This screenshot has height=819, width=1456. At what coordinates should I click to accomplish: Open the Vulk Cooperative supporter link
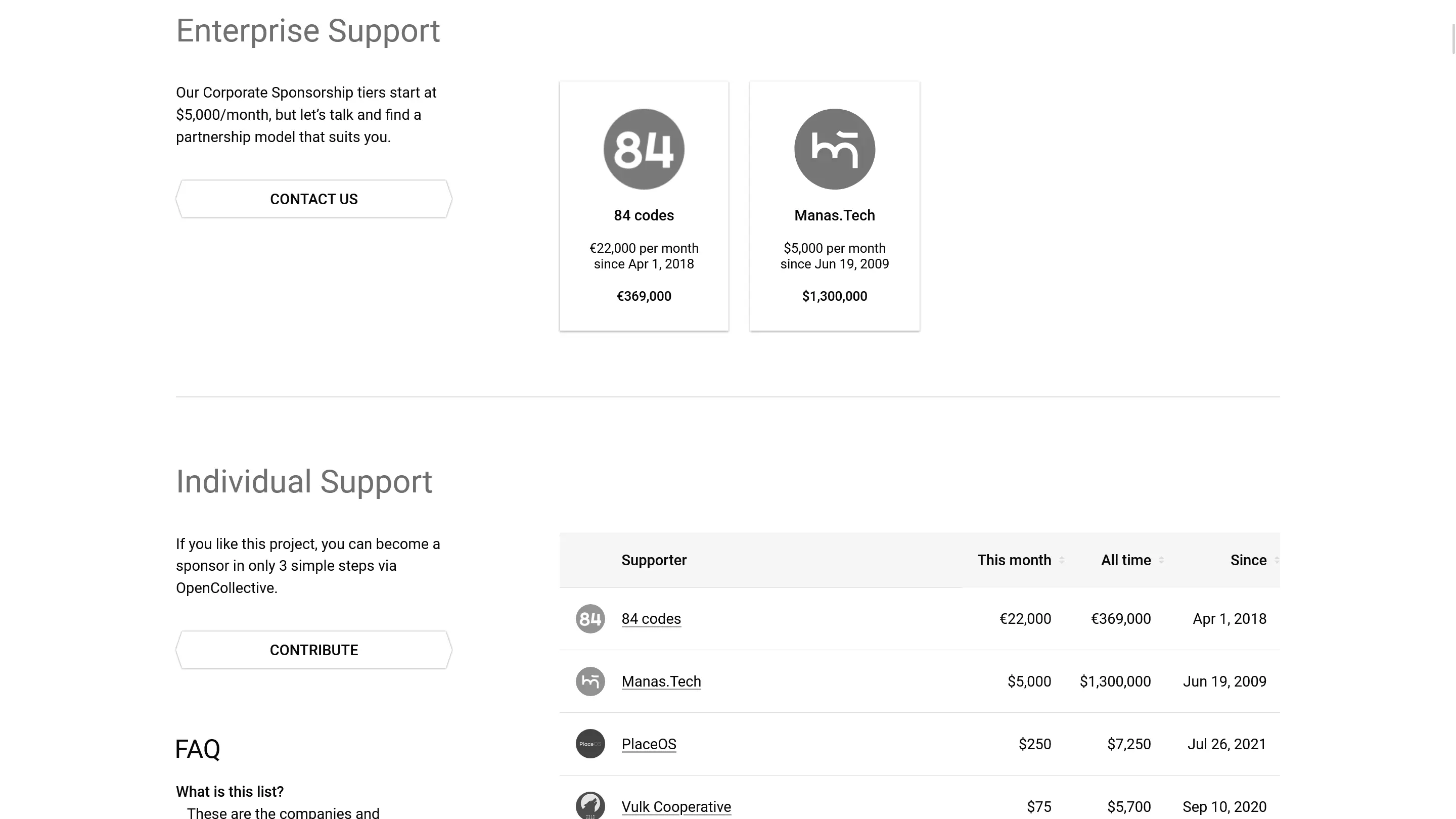(676, 806)
